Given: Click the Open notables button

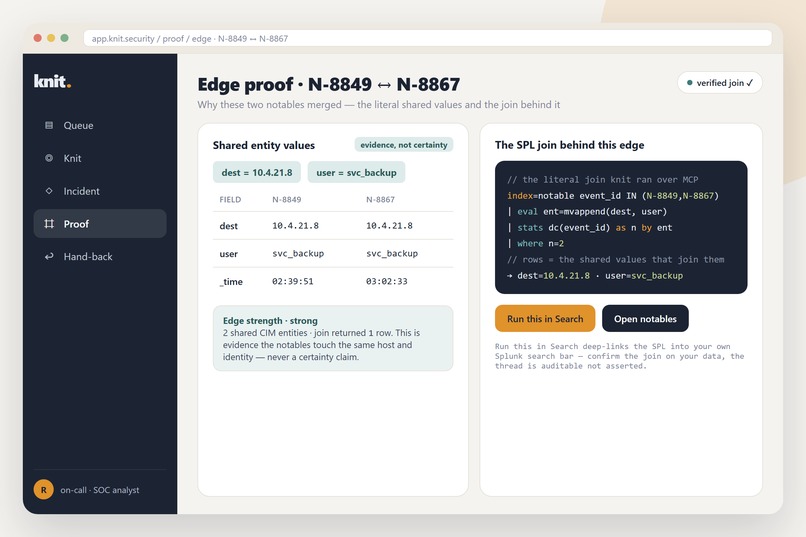Looking at the screenshot, I should (645, 319).
